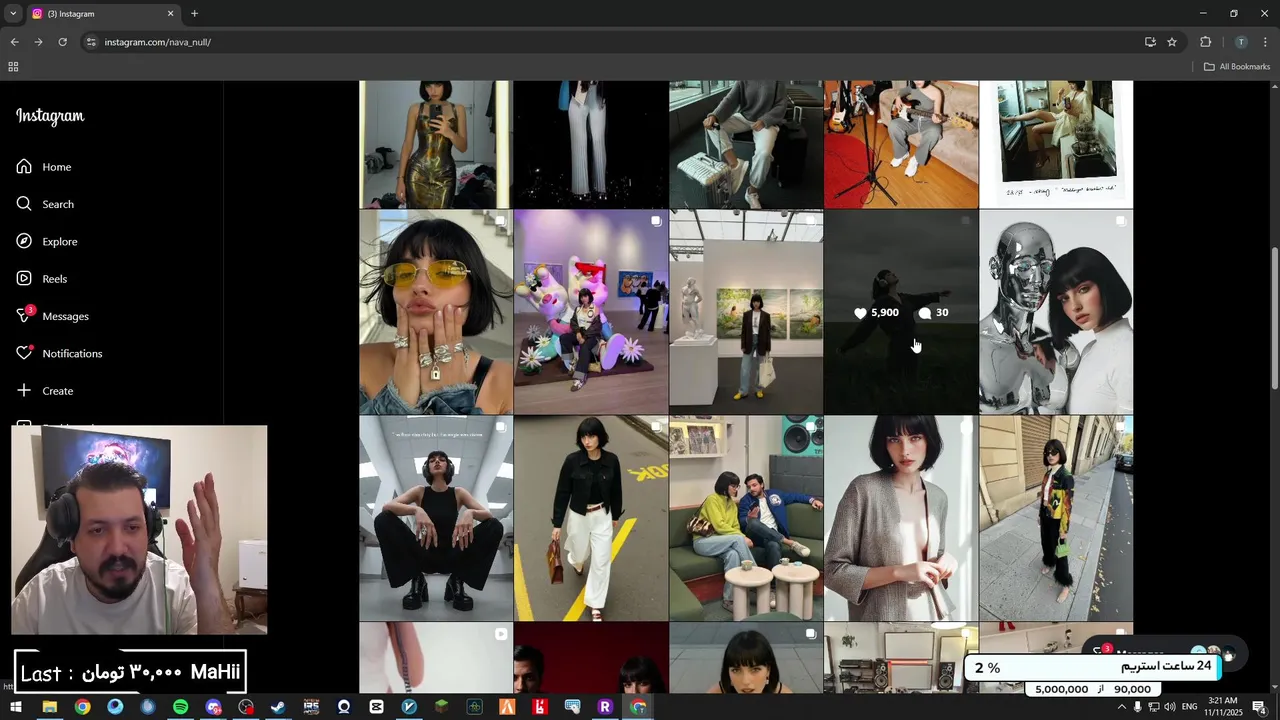1280x720 pixels.
Task: Select the (3) Instagram tab
Action: 102,14
